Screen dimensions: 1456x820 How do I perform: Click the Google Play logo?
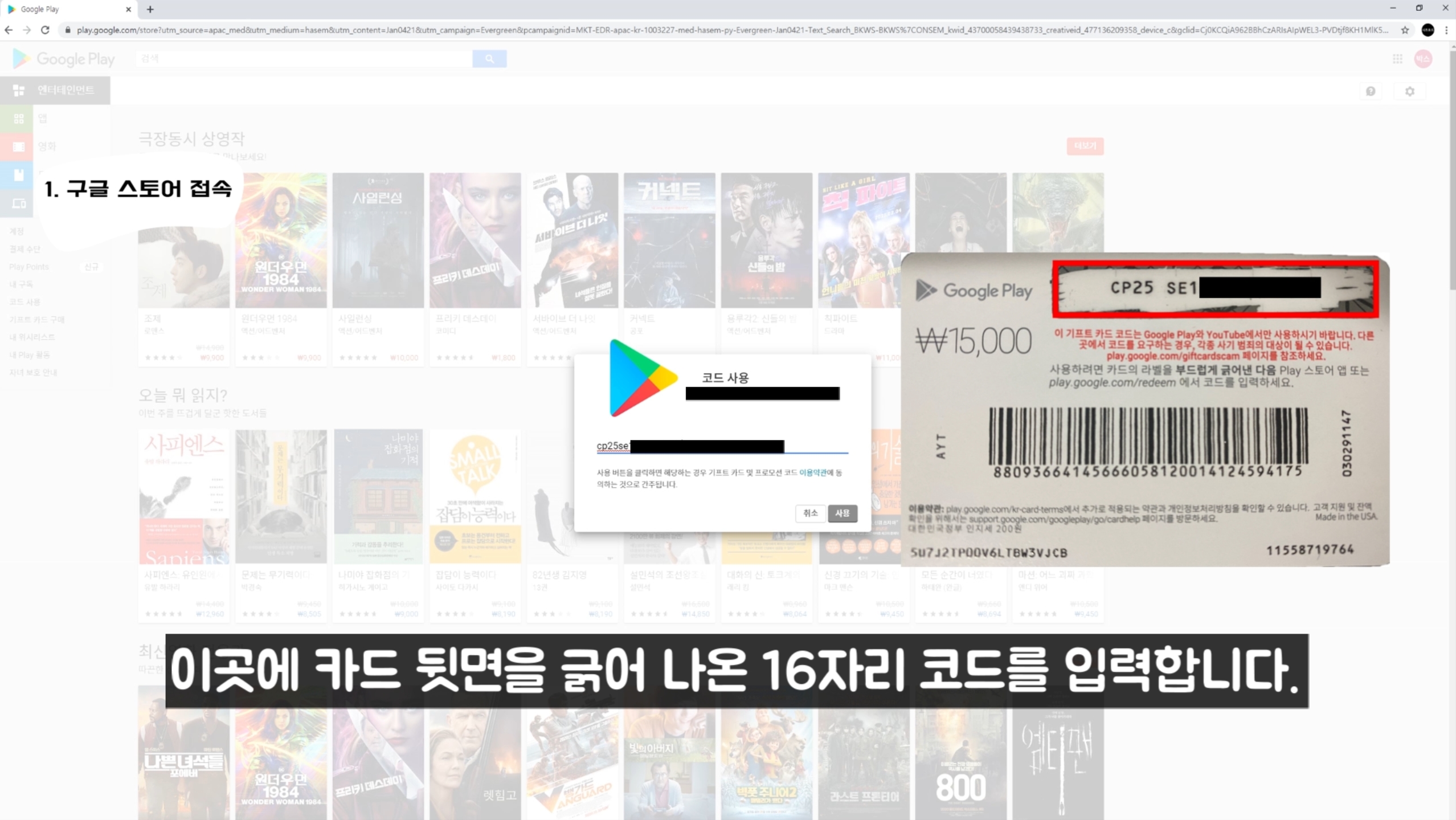[64, 59]
